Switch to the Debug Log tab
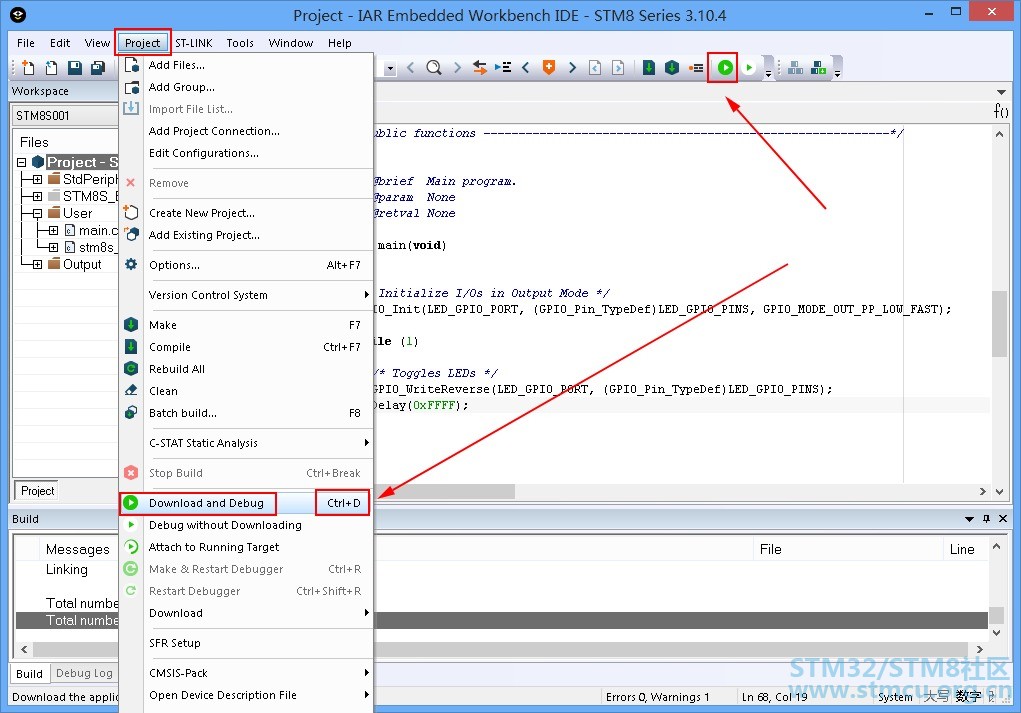Screen dimensions: 1021x713 pyautogui.click(x=84, y=673)
